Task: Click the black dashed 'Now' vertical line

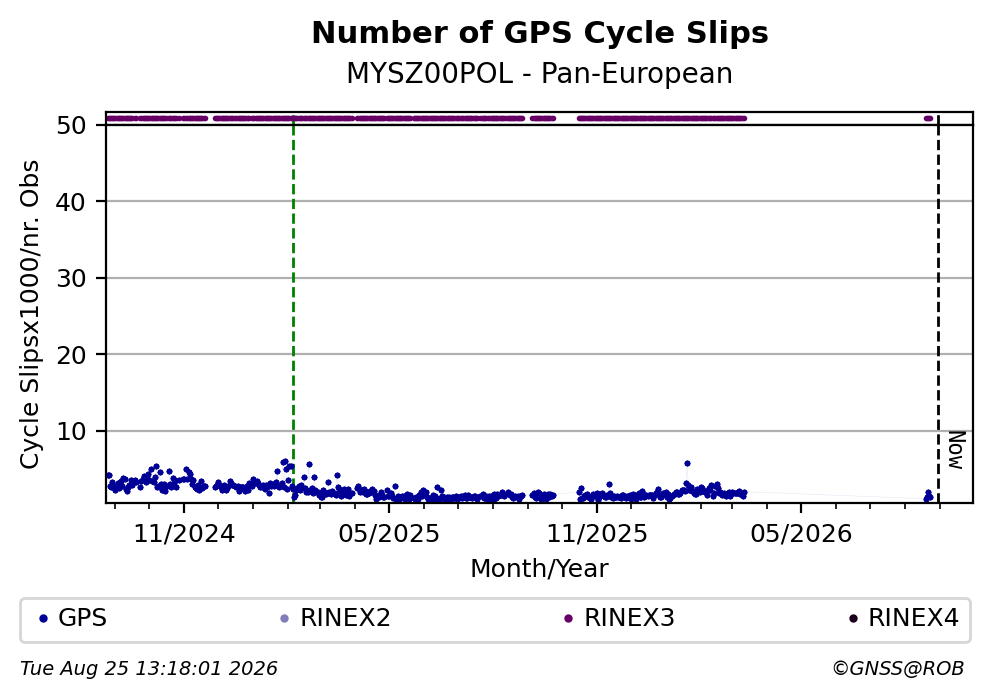Action: coord(938,308)
